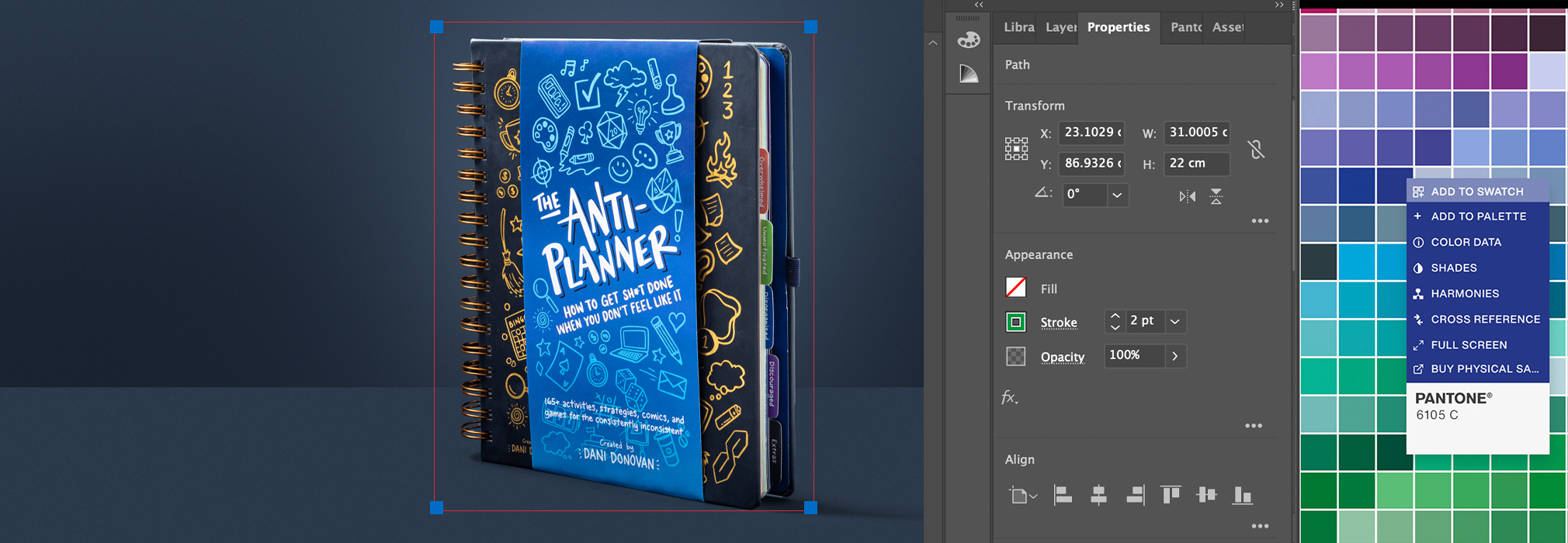
Task: Open the Stroke panel link
Action: (1059, 323)
